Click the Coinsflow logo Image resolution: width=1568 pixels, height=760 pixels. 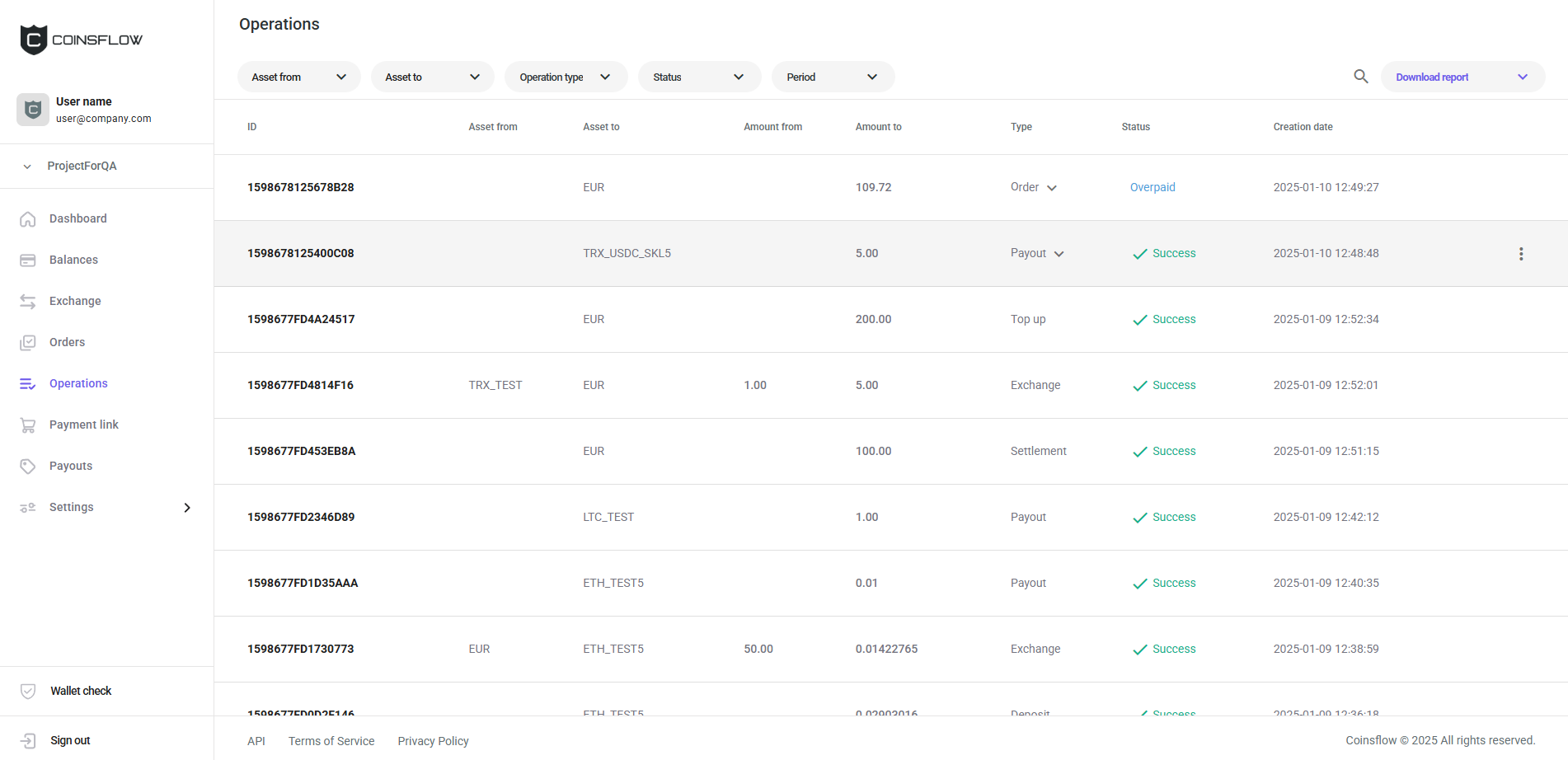coord(81,40)
